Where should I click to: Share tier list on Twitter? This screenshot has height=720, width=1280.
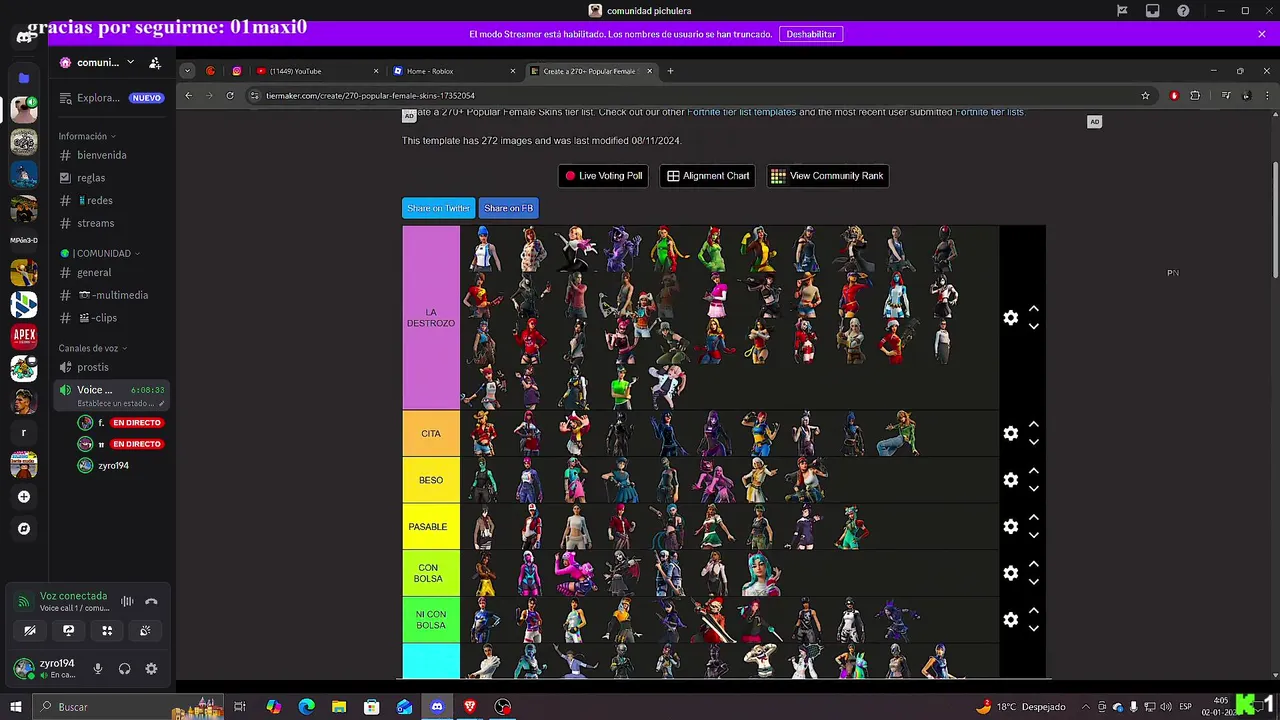(438, 208)
